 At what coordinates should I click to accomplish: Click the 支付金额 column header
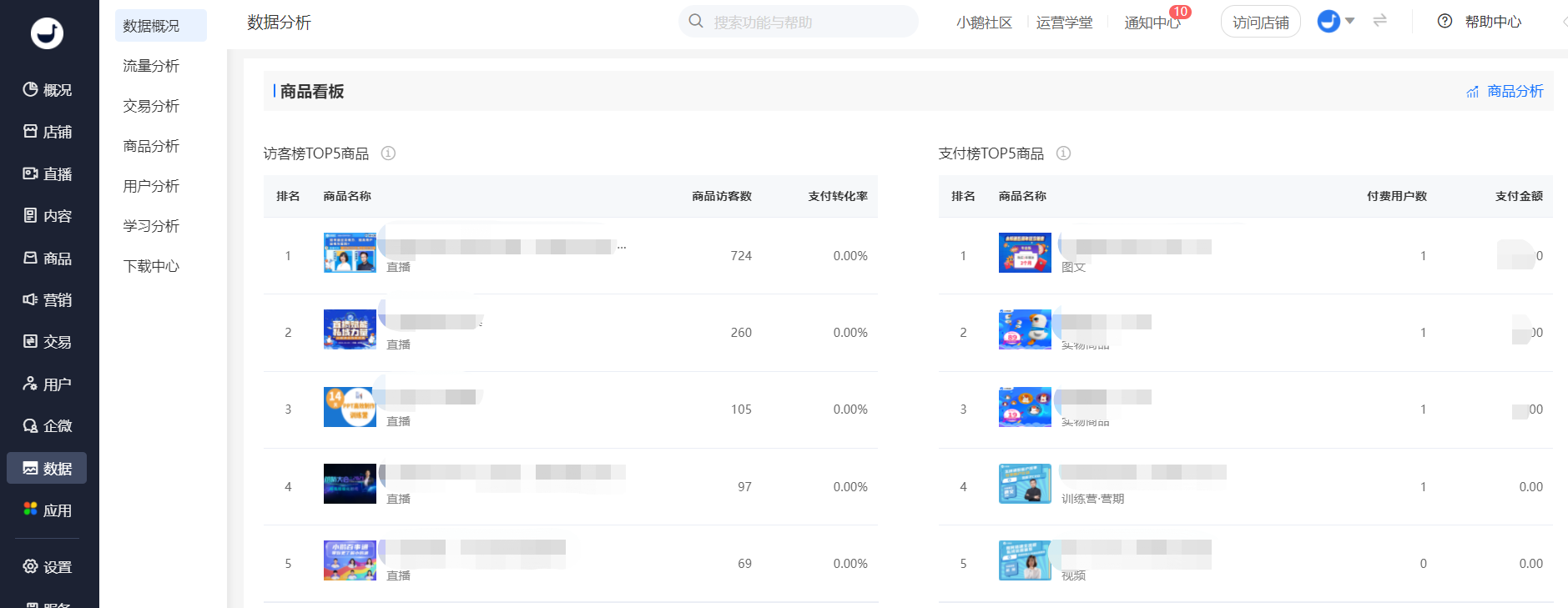(1519, 196)
